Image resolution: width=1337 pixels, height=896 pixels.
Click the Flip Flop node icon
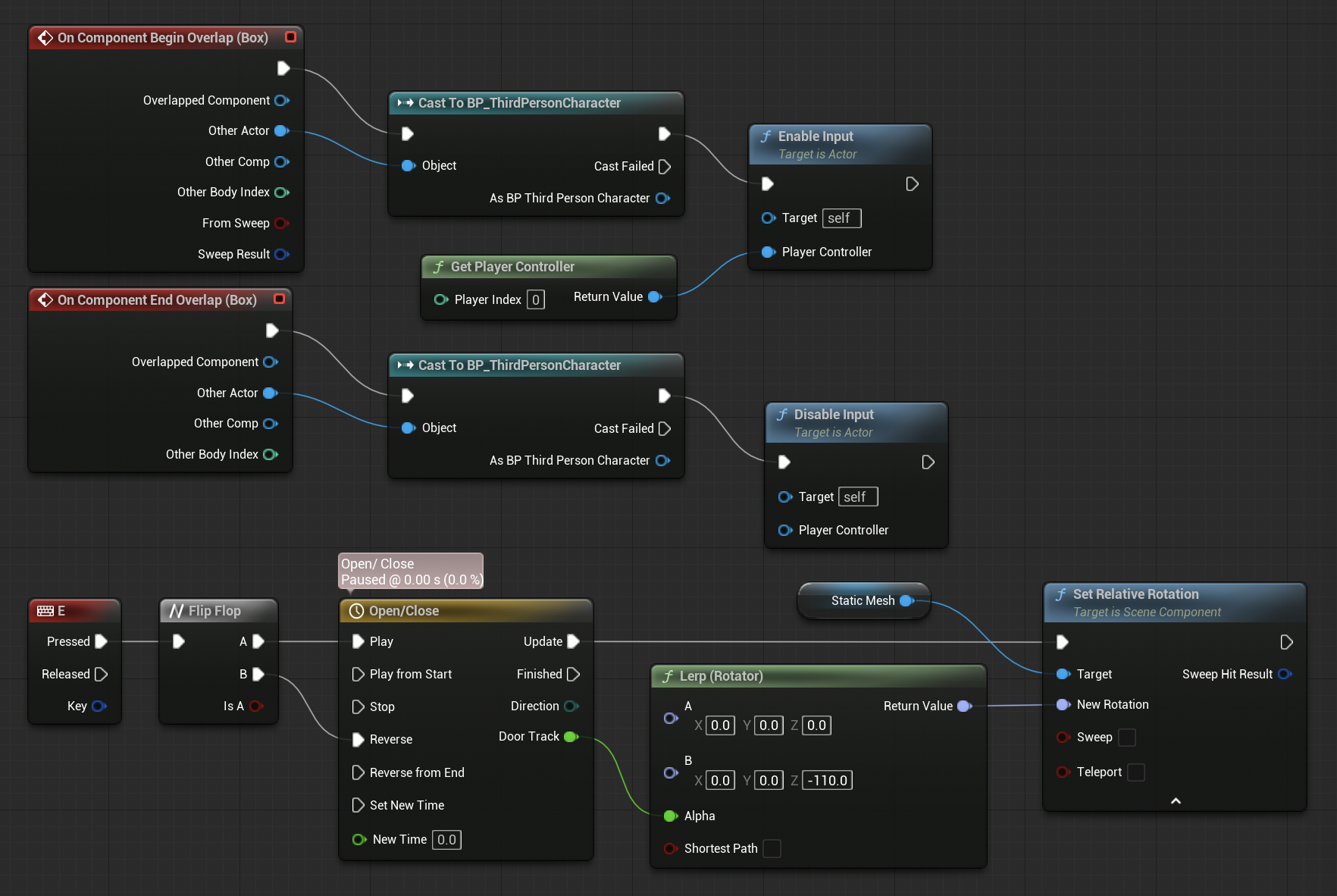[x=177, y=611]
